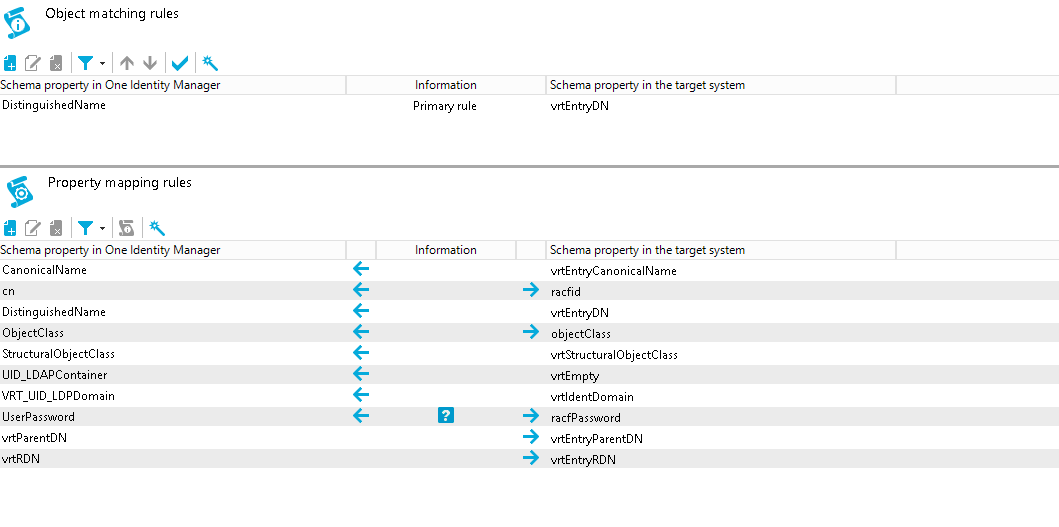Click the question mark on UserPassword row
Screen dimensions: 1059x527
point(446,416)
